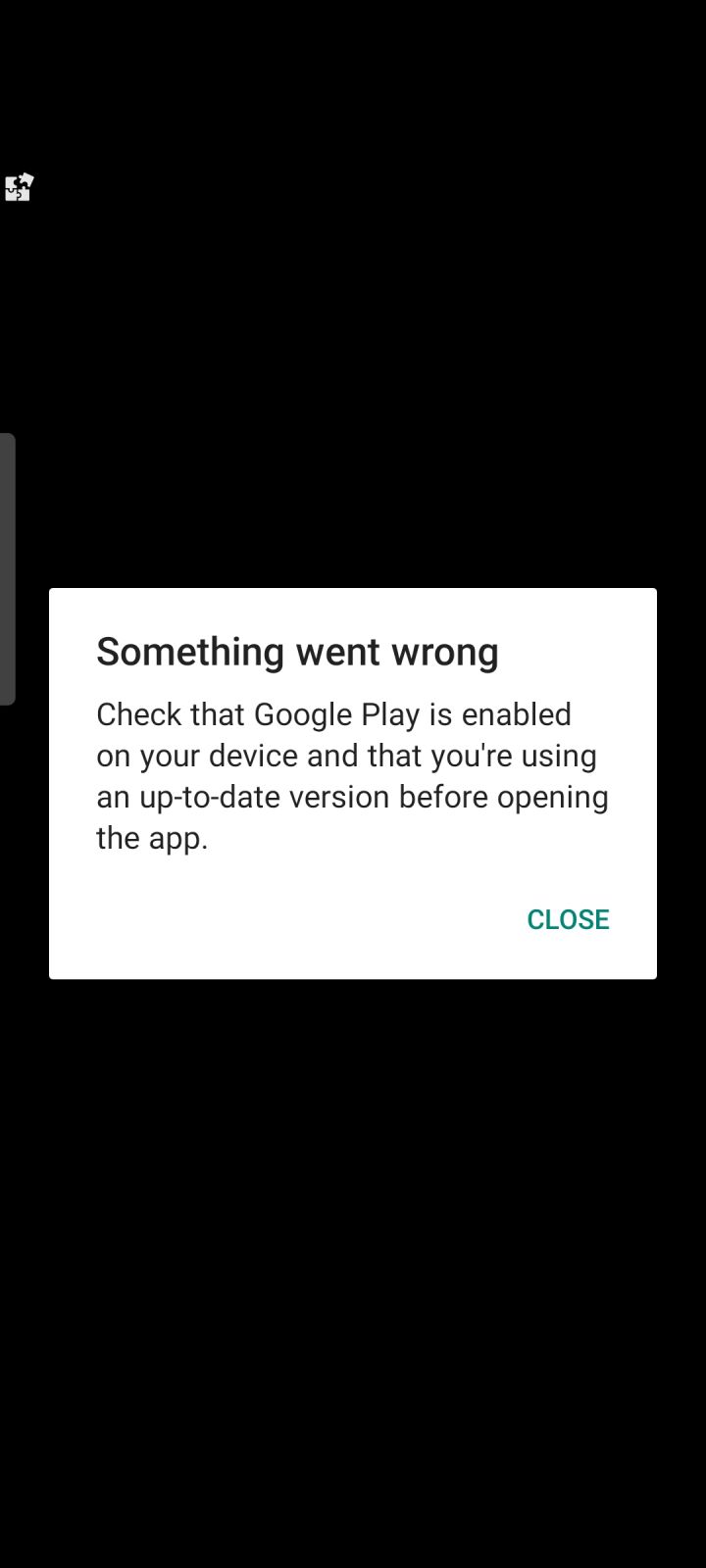Tap dark backdrop right of puzzle icon
Viewport: 706px width, 1568px height.
tap(373, 186)
